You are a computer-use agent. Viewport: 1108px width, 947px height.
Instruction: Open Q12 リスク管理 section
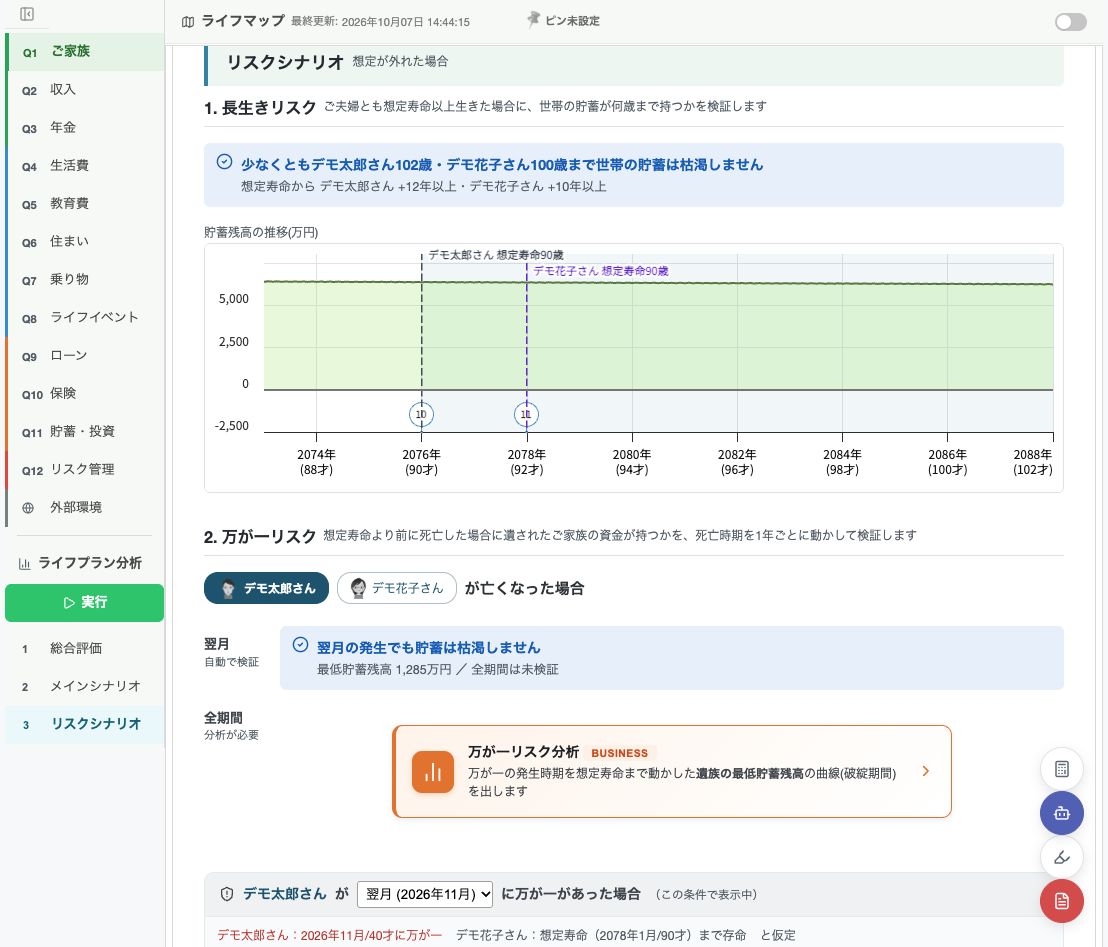pyautogui.click(x=85, y=470)
